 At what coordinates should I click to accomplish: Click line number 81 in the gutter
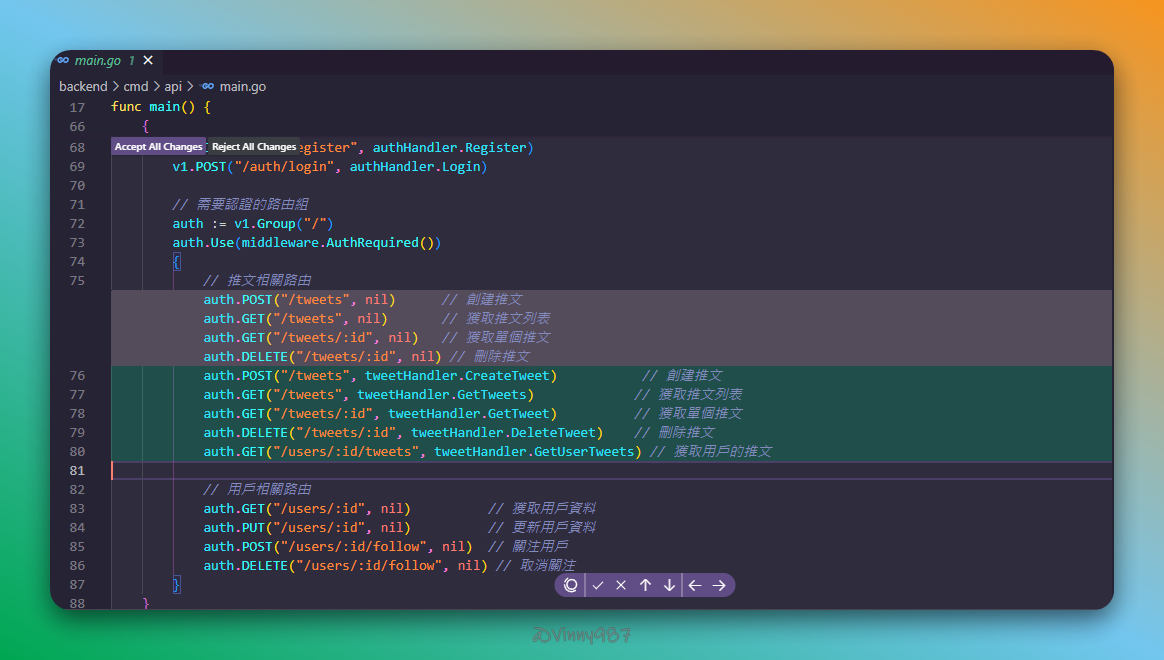(x=77, y=471)
